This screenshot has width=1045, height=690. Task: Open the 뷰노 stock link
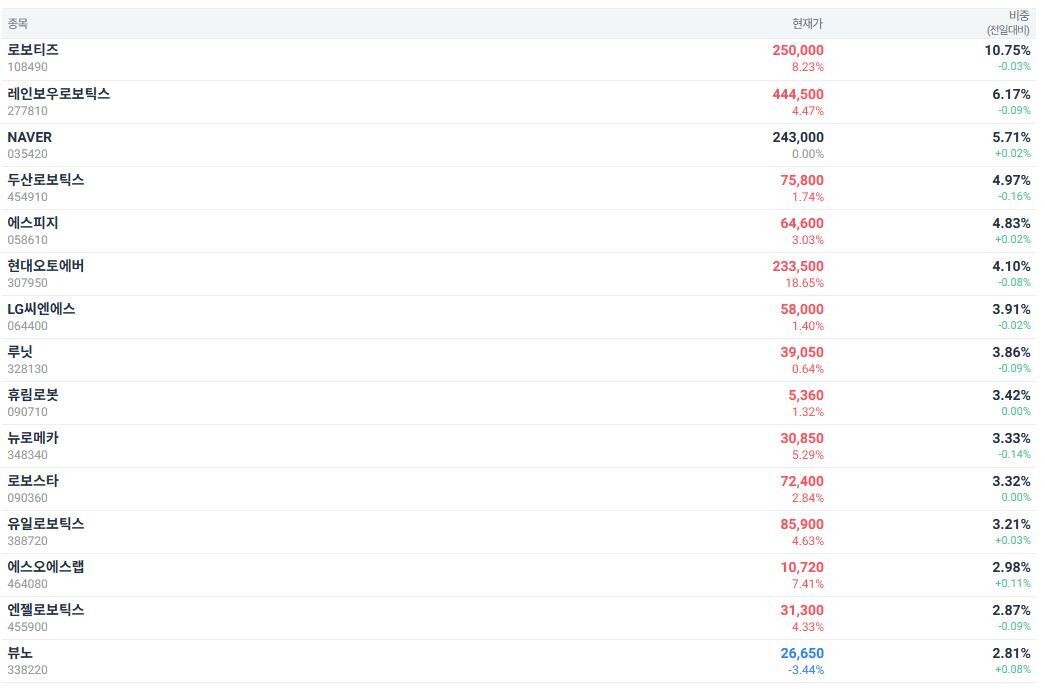20,653
